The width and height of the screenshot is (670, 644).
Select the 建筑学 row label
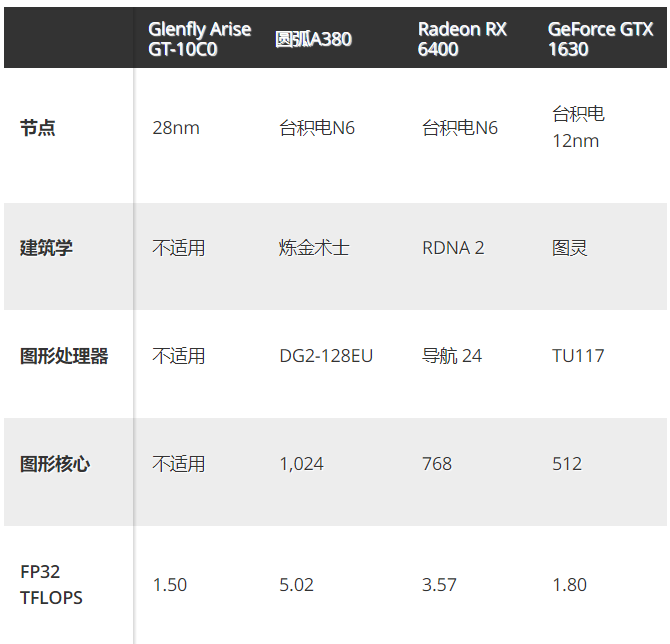point(46,248)
